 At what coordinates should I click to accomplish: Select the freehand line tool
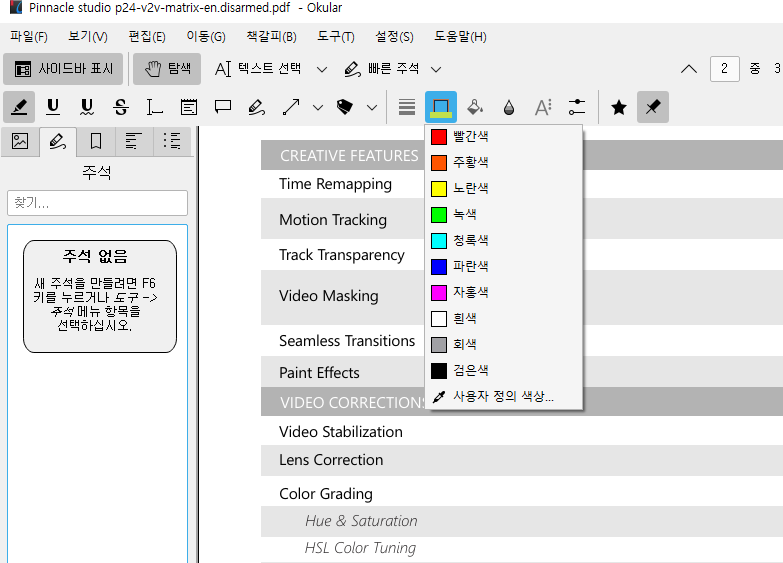coord(257,107)
